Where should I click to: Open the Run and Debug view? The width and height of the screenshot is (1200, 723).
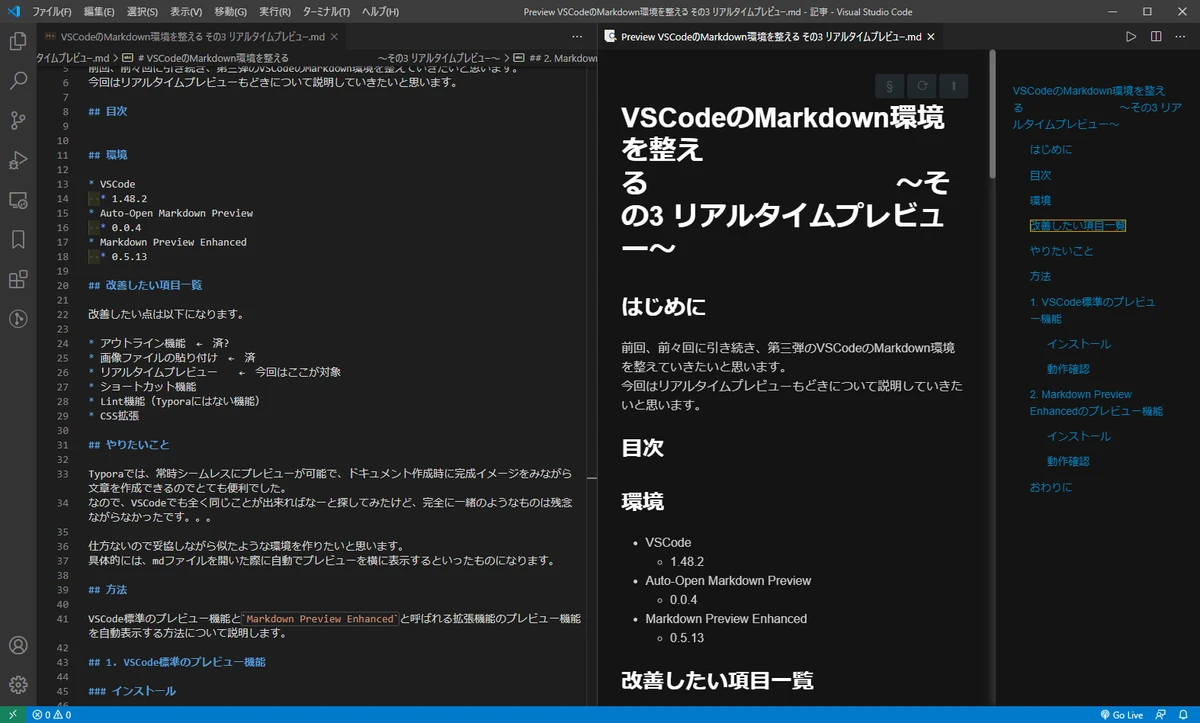coord(18,160)
